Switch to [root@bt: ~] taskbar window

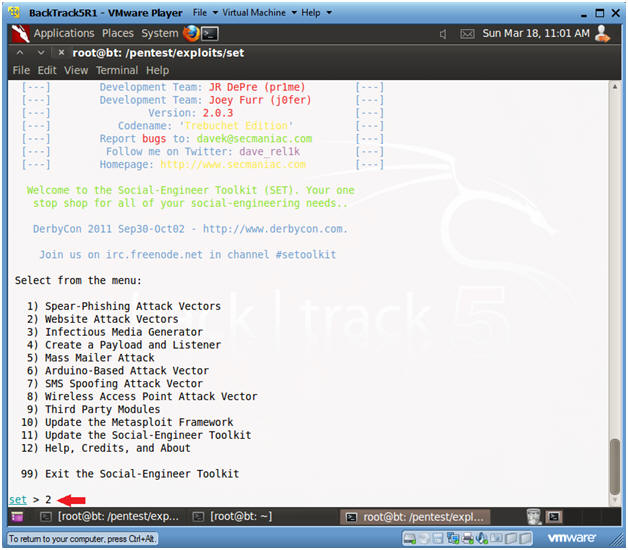232,517
